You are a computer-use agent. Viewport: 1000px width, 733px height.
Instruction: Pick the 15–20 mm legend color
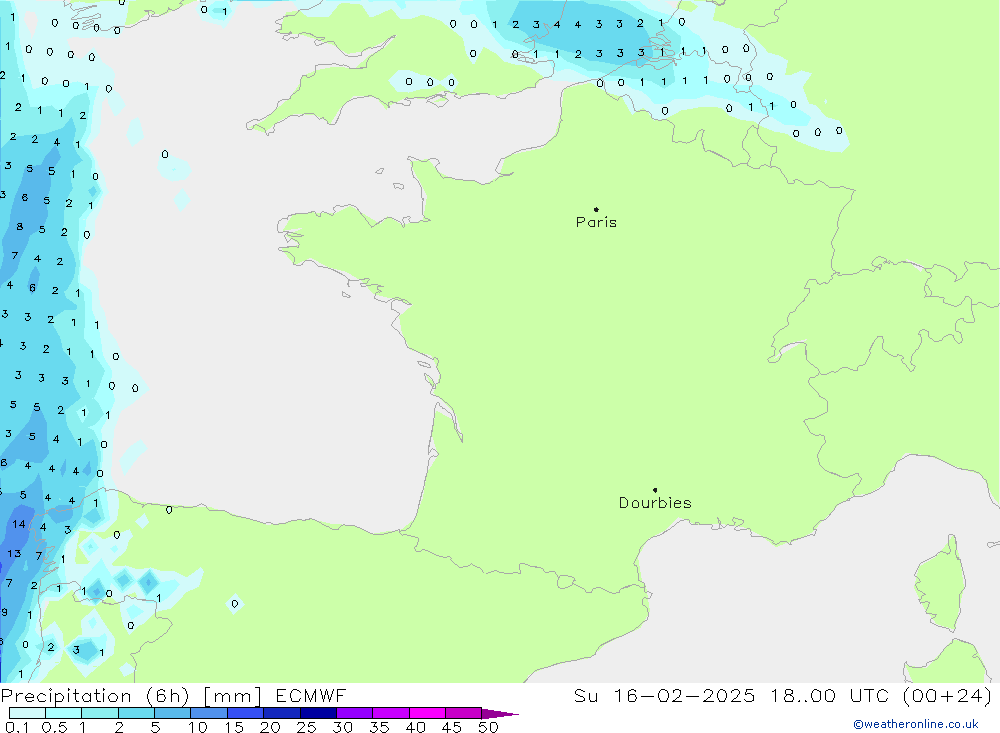pos(245,713)
